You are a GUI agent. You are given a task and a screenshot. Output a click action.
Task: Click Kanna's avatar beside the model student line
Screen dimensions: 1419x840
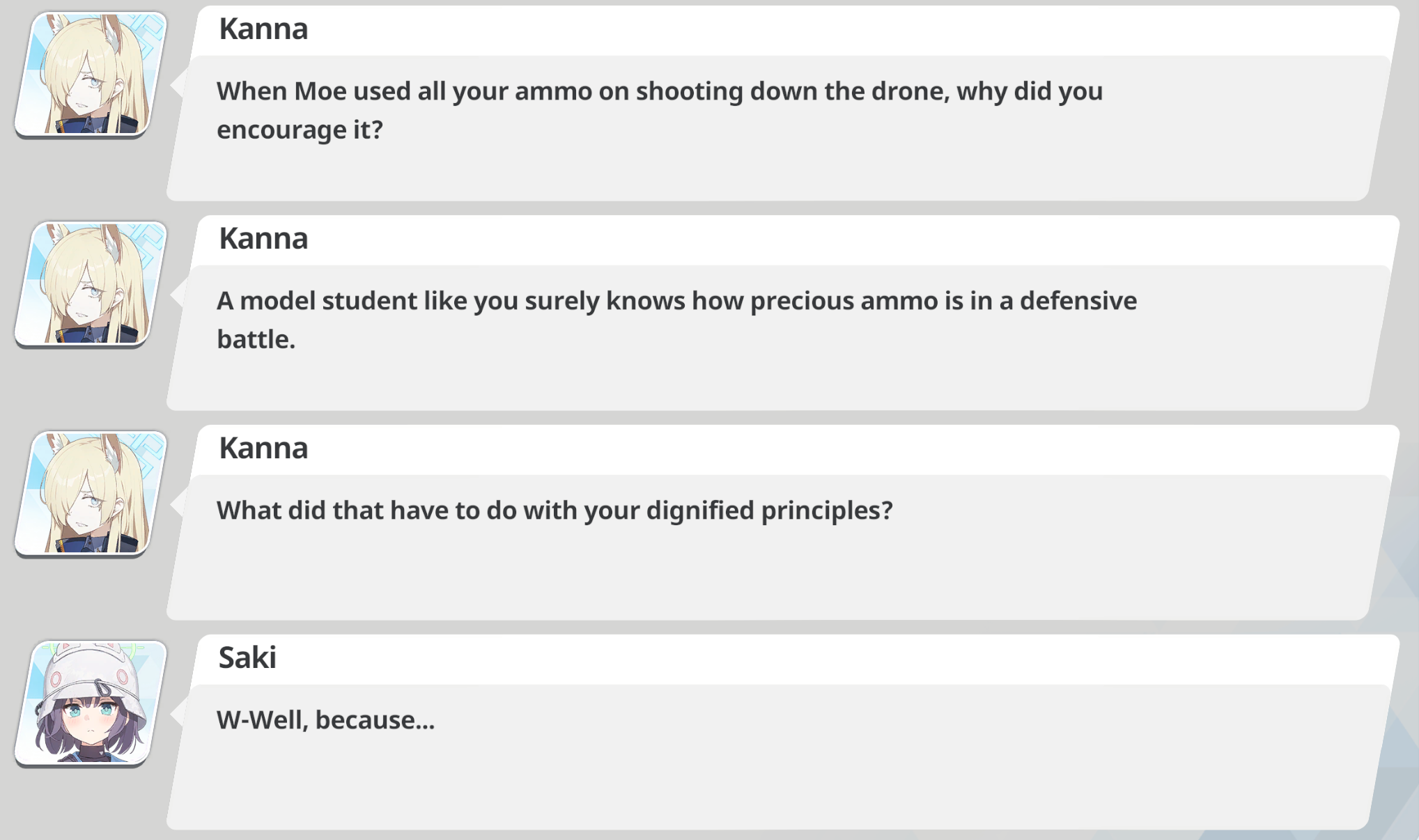(x=91, y=284)
